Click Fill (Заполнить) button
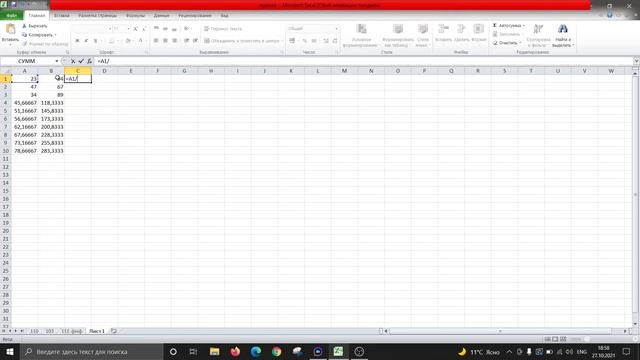Screen dimensions: 640x360 [506, 34]
